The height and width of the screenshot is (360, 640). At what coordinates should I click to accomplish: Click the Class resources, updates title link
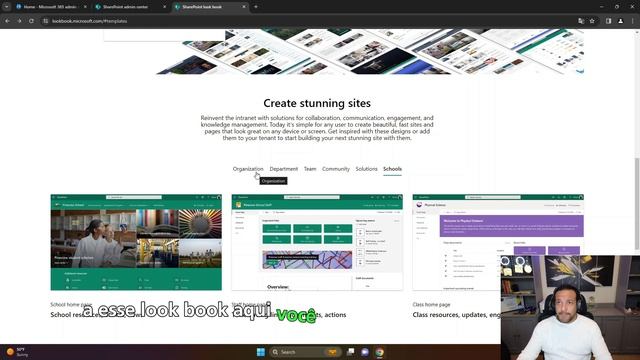pos(456,315)
